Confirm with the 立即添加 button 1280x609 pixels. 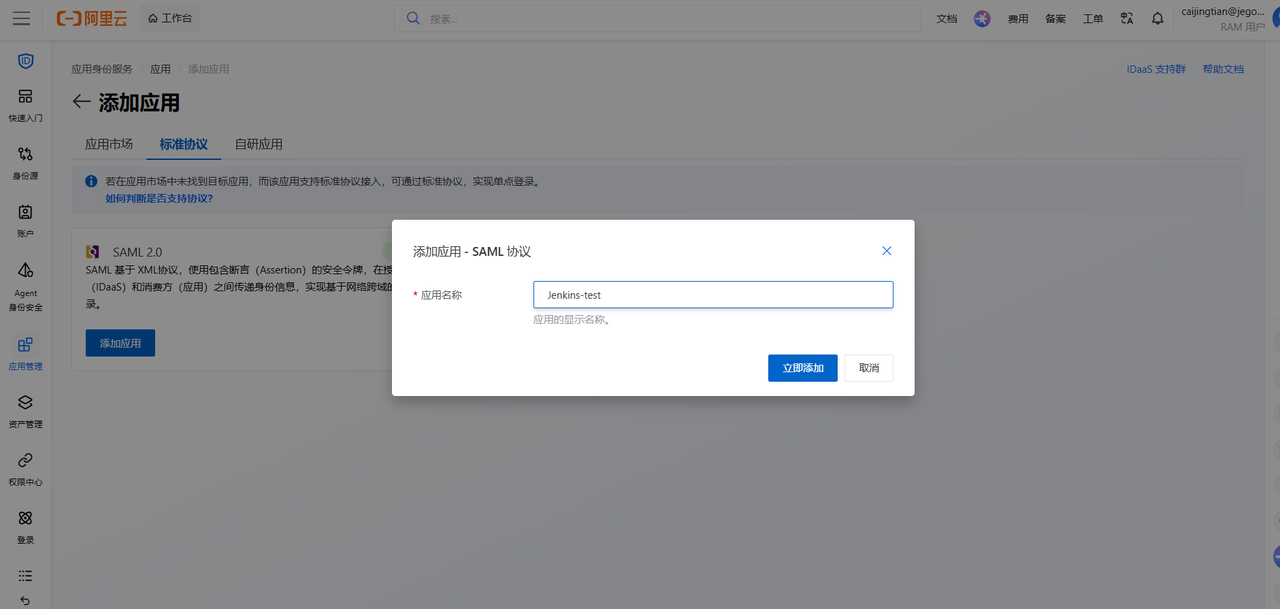coord(803,368)
